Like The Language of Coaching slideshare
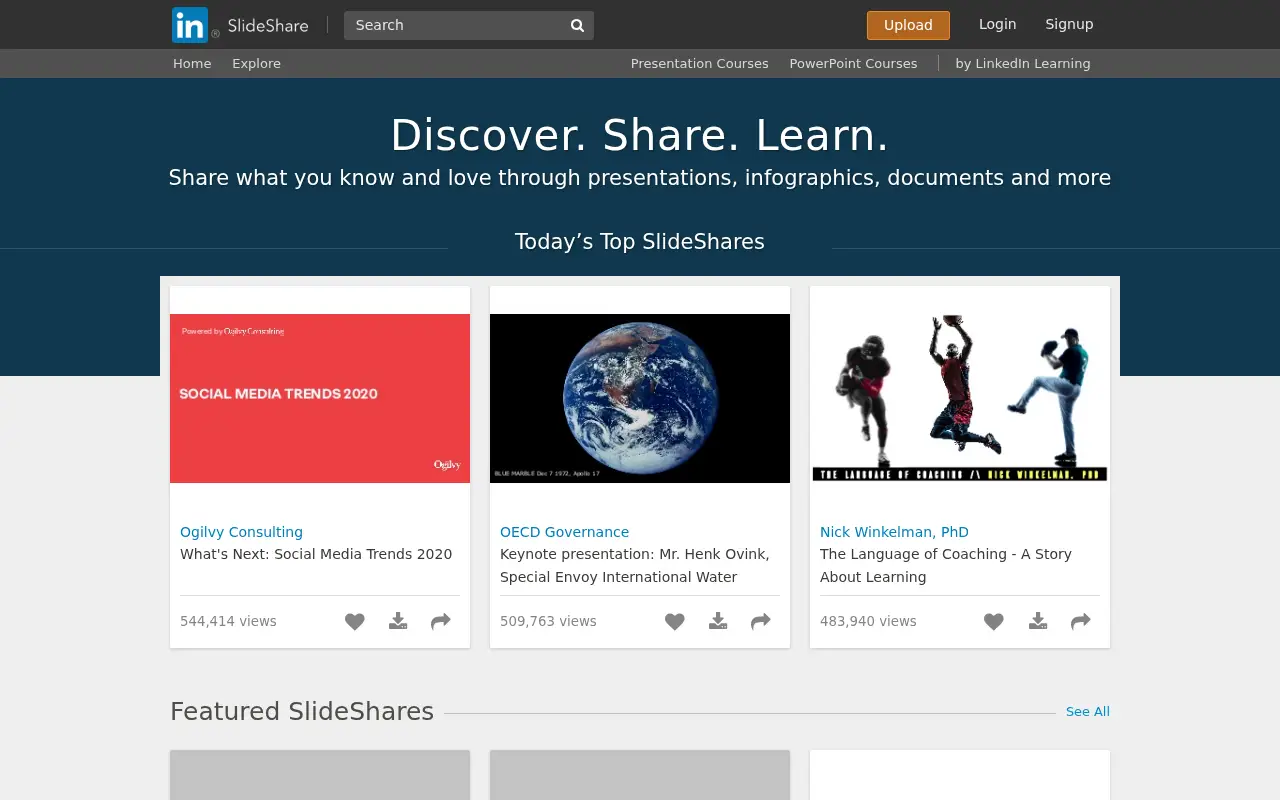1280x800 pixels. point(994,621)
